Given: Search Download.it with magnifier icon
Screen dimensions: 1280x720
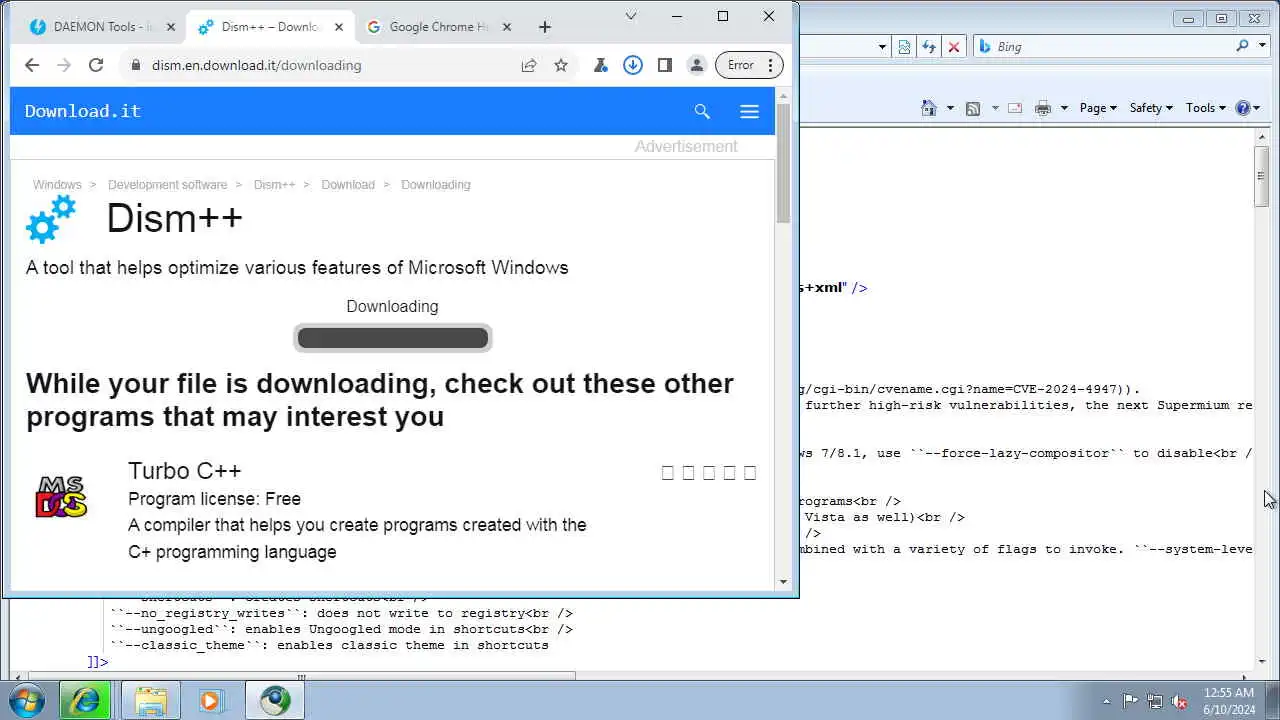Looking at the screenshot, I should click(702, 111).
